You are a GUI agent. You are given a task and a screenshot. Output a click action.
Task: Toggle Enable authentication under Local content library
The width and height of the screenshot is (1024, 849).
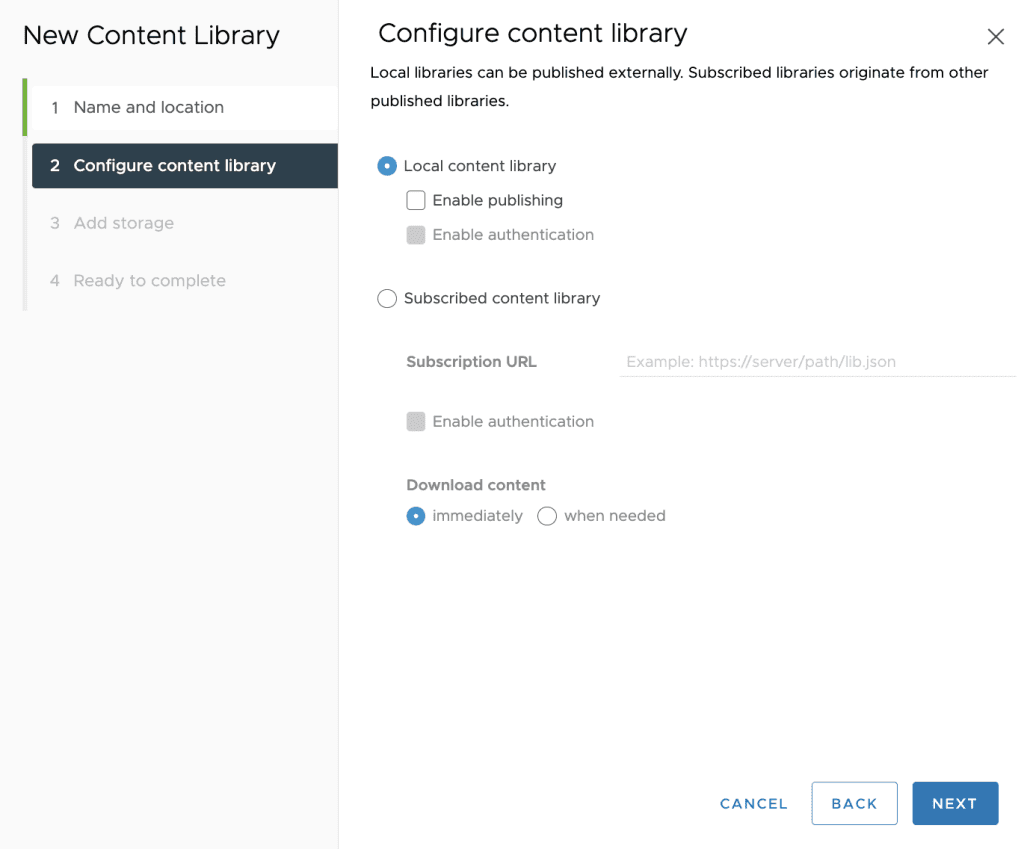point(416,234)
